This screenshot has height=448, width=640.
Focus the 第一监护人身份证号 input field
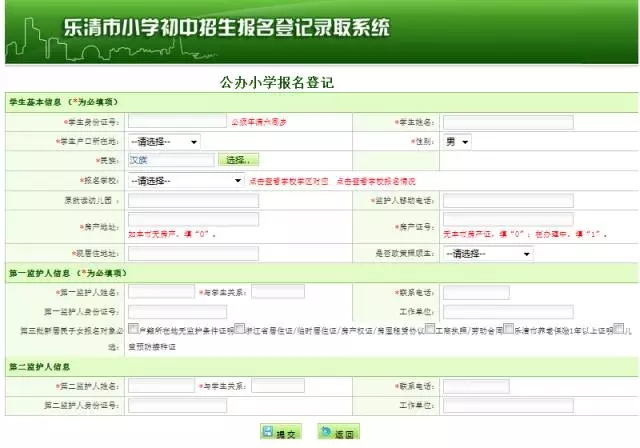[177, 312]
